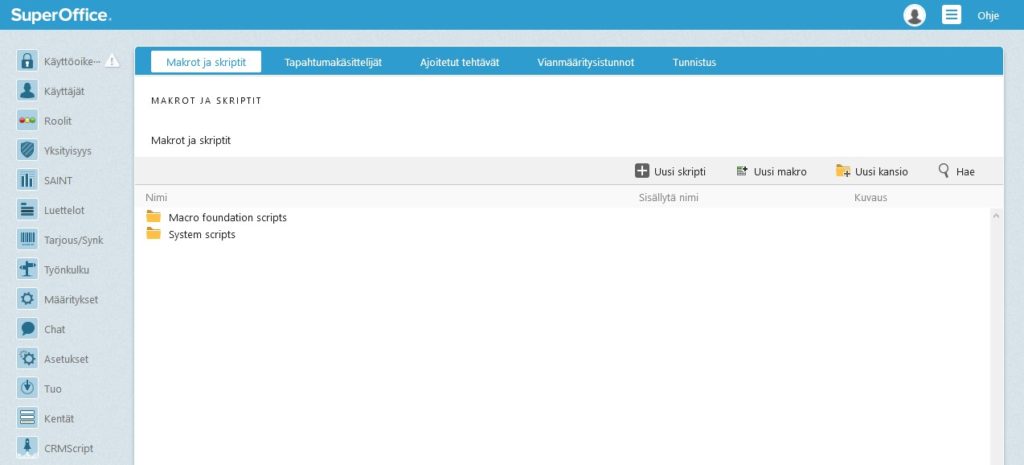Select the Roolit roles icon
1024x465 pixels.
click(28, 121)
